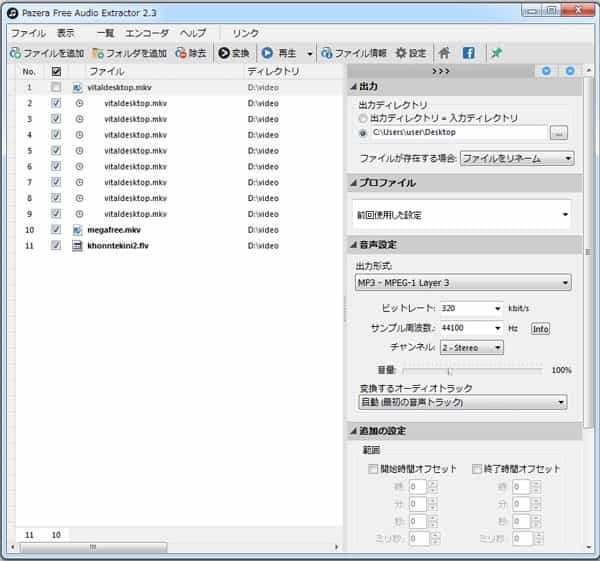Open the bitrate 320 dropdown
The image size is (600, 561).
coord(471,308)
